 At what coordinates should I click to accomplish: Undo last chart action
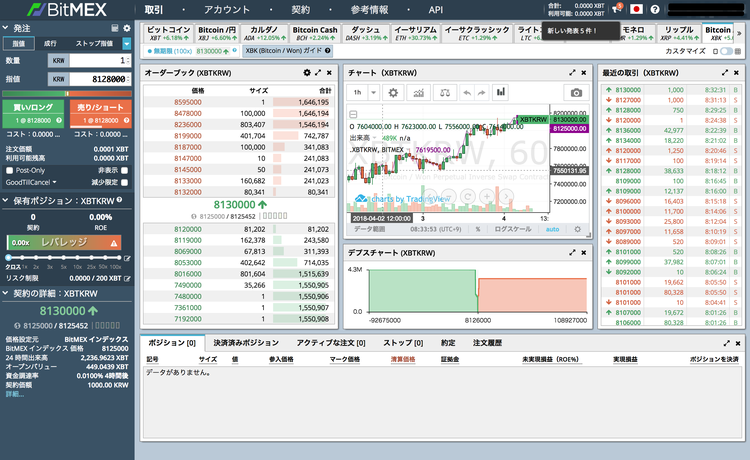pos(467,93)
